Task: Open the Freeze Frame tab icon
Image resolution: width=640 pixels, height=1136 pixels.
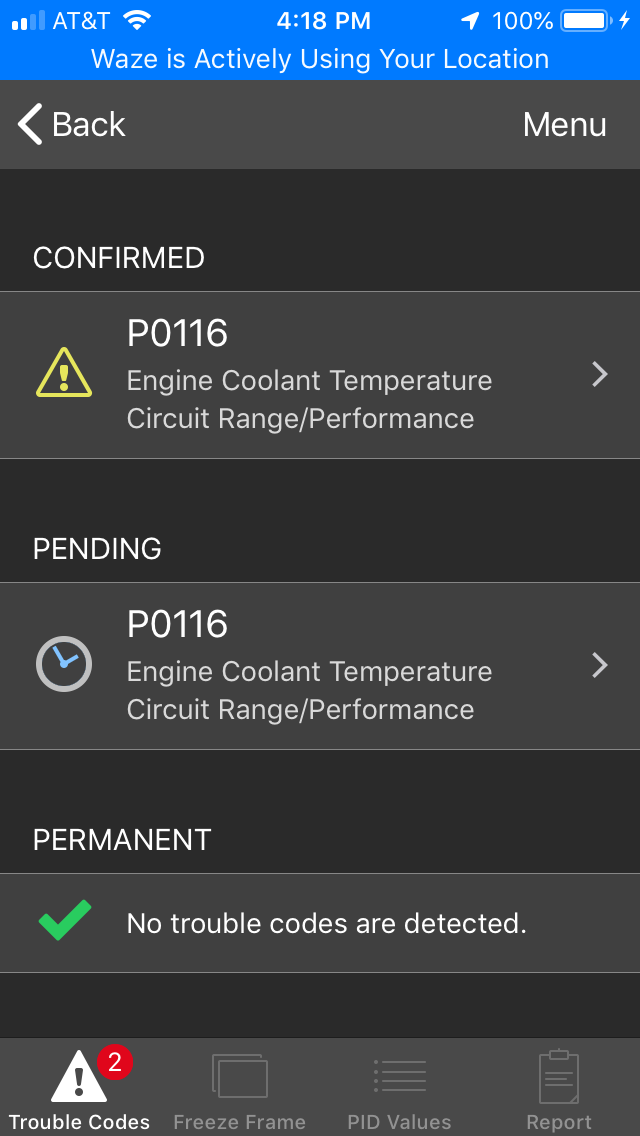Action: tap(240, 1076)
